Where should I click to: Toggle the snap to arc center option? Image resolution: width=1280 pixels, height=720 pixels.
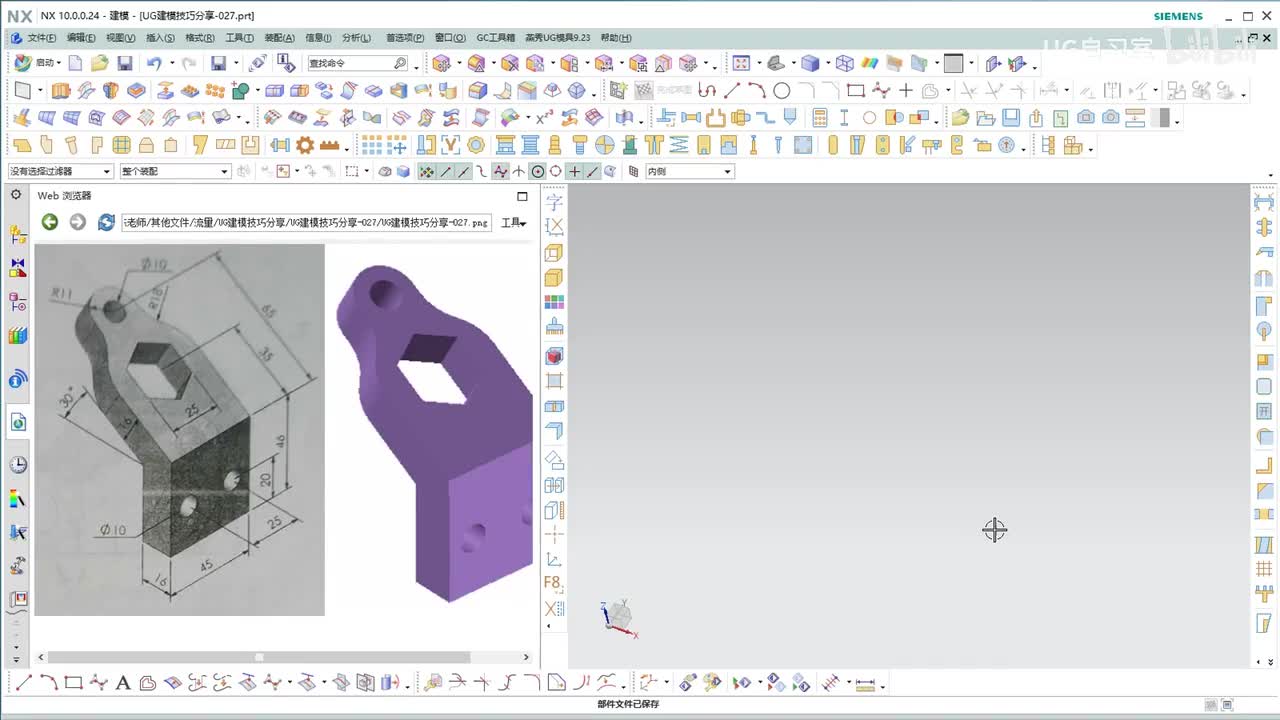(538, 171)
